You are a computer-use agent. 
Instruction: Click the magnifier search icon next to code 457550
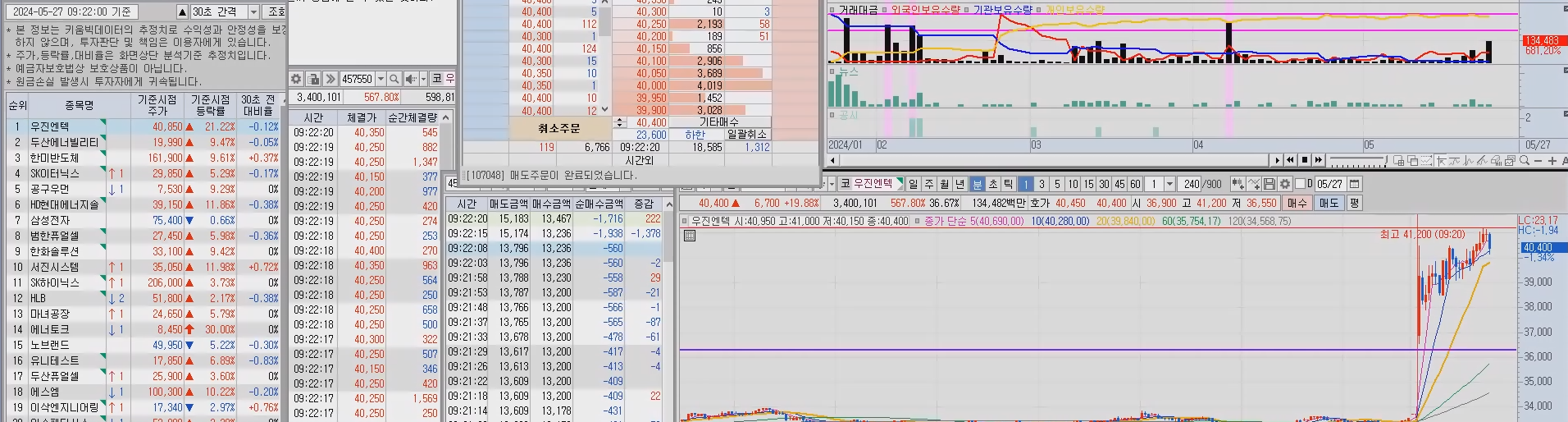click(x=394, y=79)
